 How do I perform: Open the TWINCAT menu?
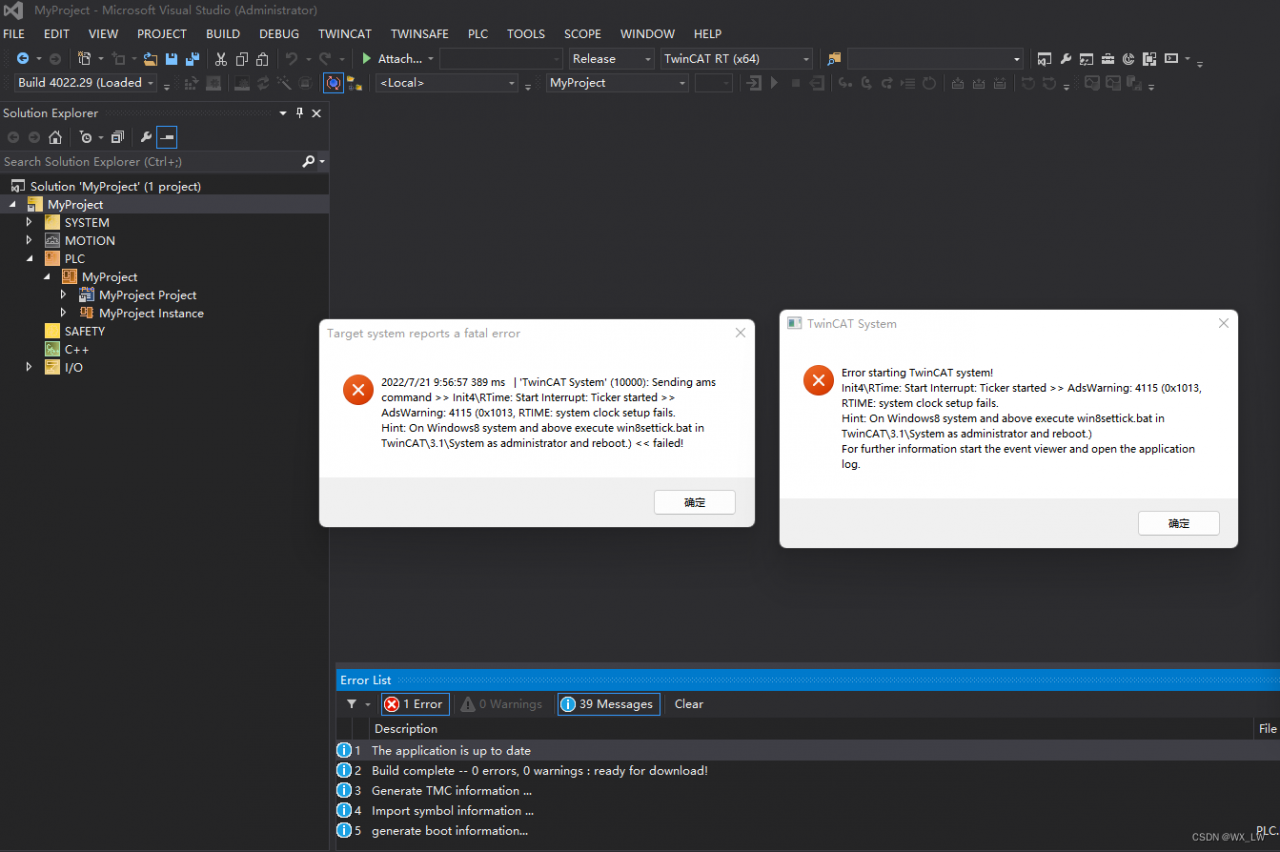tap(345, 34)
